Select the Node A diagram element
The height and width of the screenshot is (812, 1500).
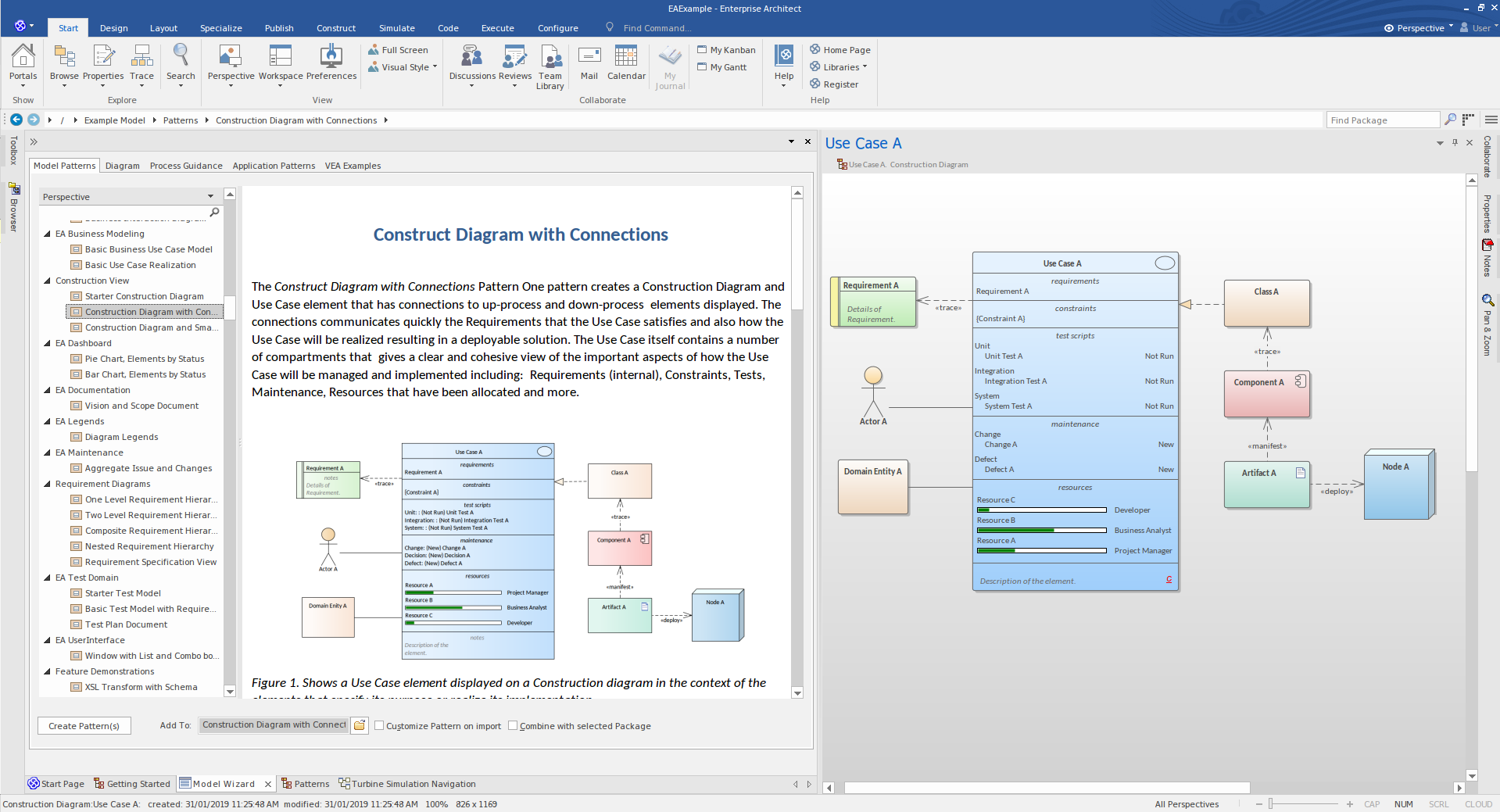[x=1399, y=485]
